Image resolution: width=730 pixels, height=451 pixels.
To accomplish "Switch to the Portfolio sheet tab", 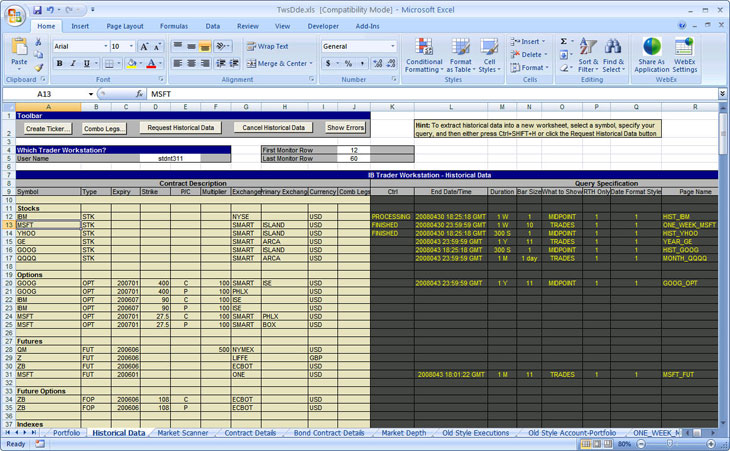I will point(66,433).
